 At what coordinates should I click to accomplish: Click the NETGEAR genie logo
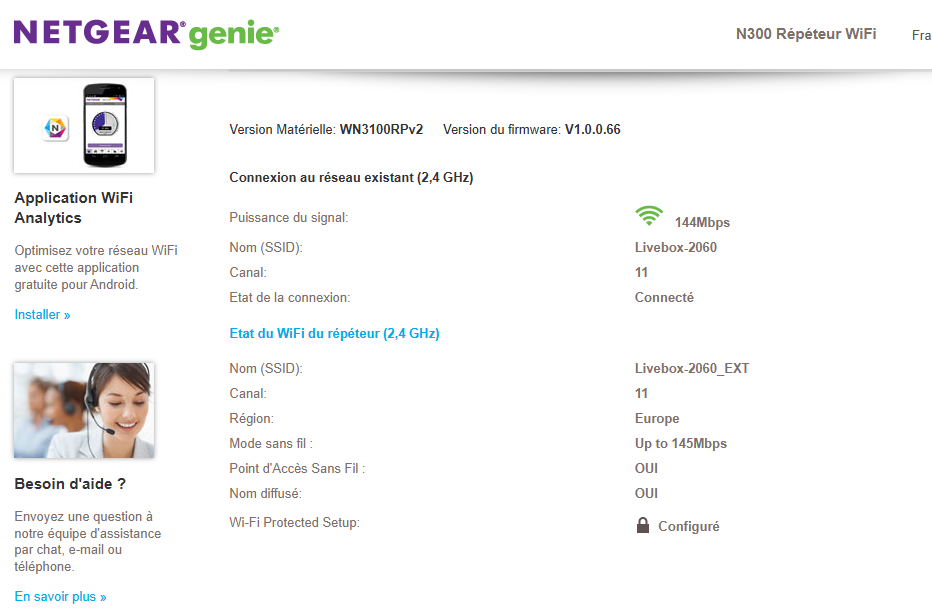pos(146,33)
